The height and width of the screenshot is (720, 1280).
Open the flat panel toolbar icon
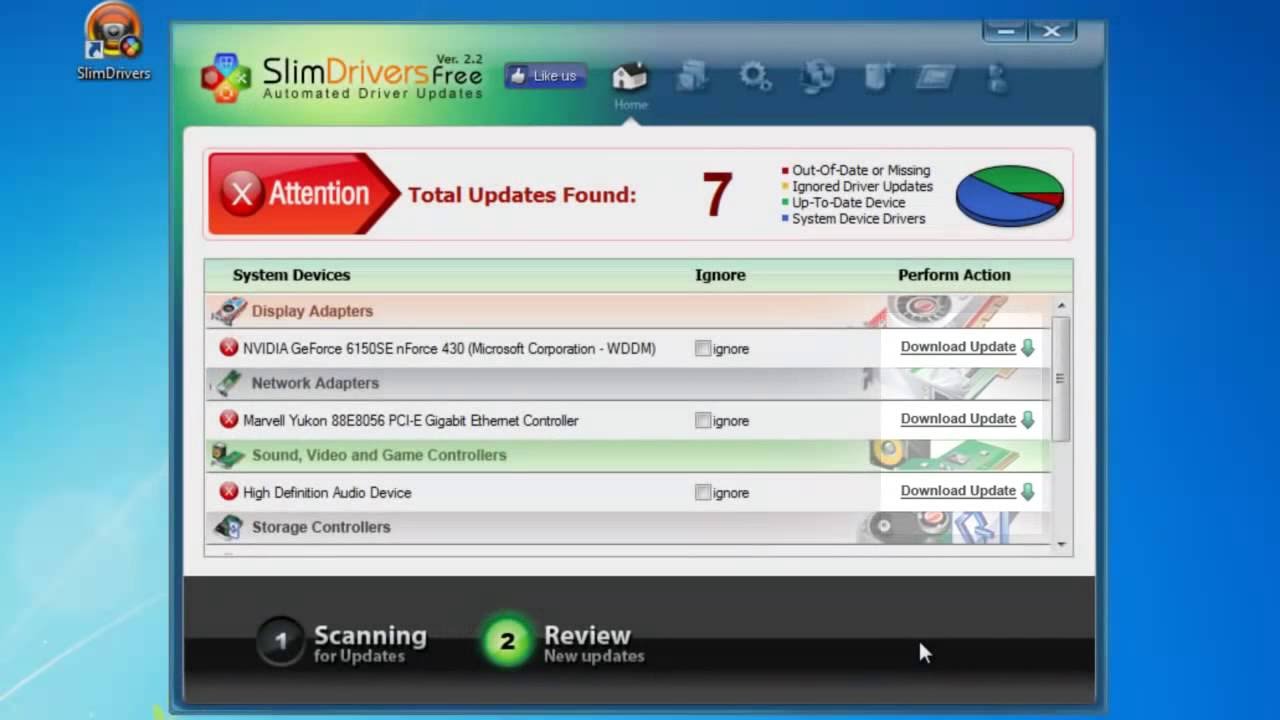(x=937, y=77)
